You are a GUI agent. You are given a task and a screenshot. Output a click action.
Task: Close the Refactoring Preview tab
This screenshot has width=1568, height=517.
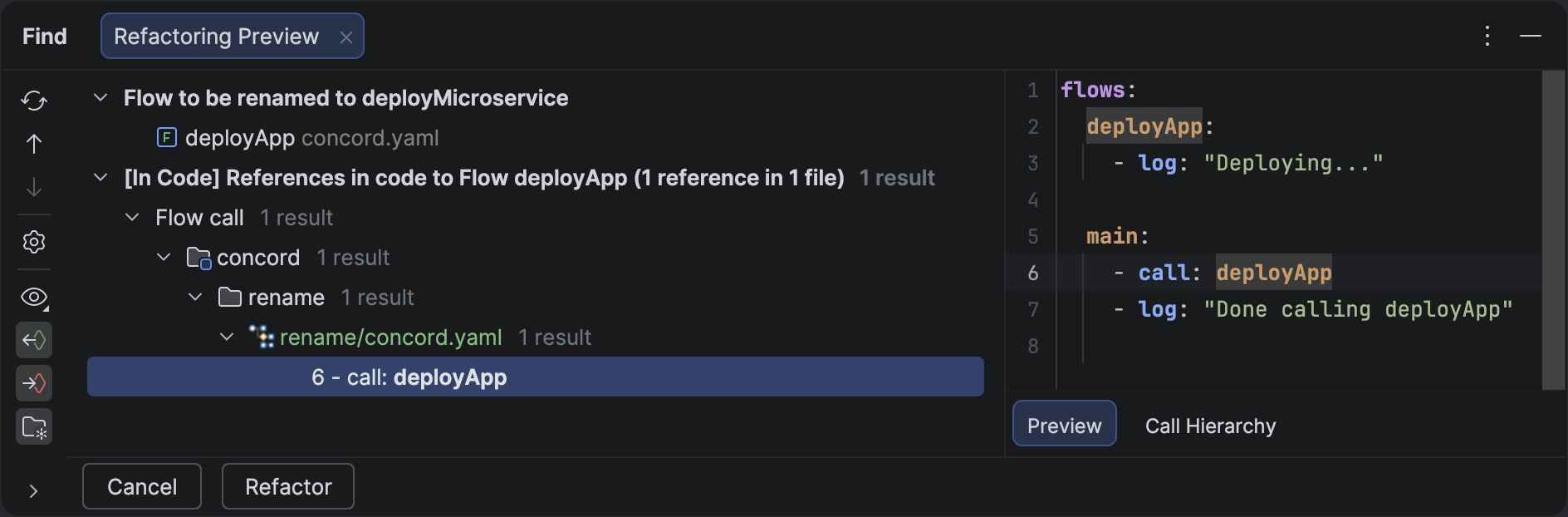[347, 36]
